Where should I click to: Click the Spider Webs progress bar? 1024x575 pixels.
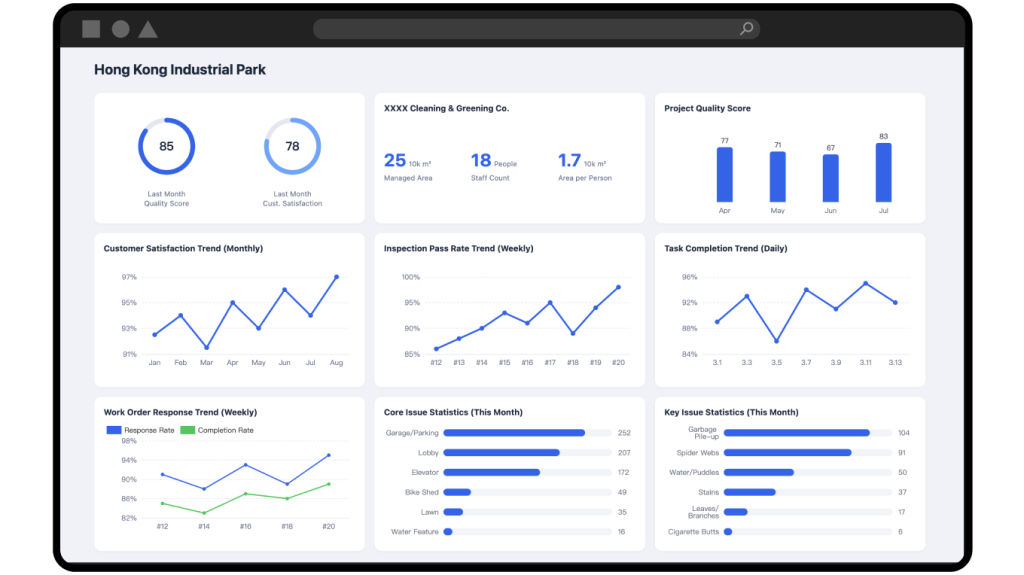tap(787, 452)
